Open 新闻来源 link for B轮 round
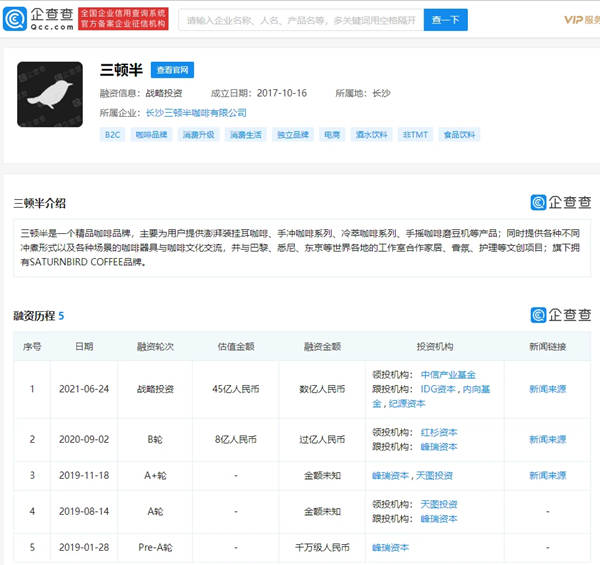The width and height of the screenshot is (600, 565). (x=548, y=439)
